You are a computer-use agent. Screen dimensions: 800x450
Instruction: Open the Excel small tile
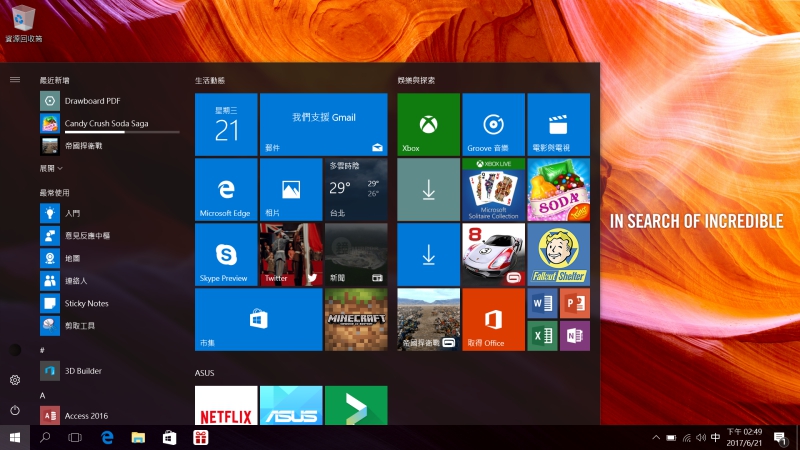click(x=542, y=336)
